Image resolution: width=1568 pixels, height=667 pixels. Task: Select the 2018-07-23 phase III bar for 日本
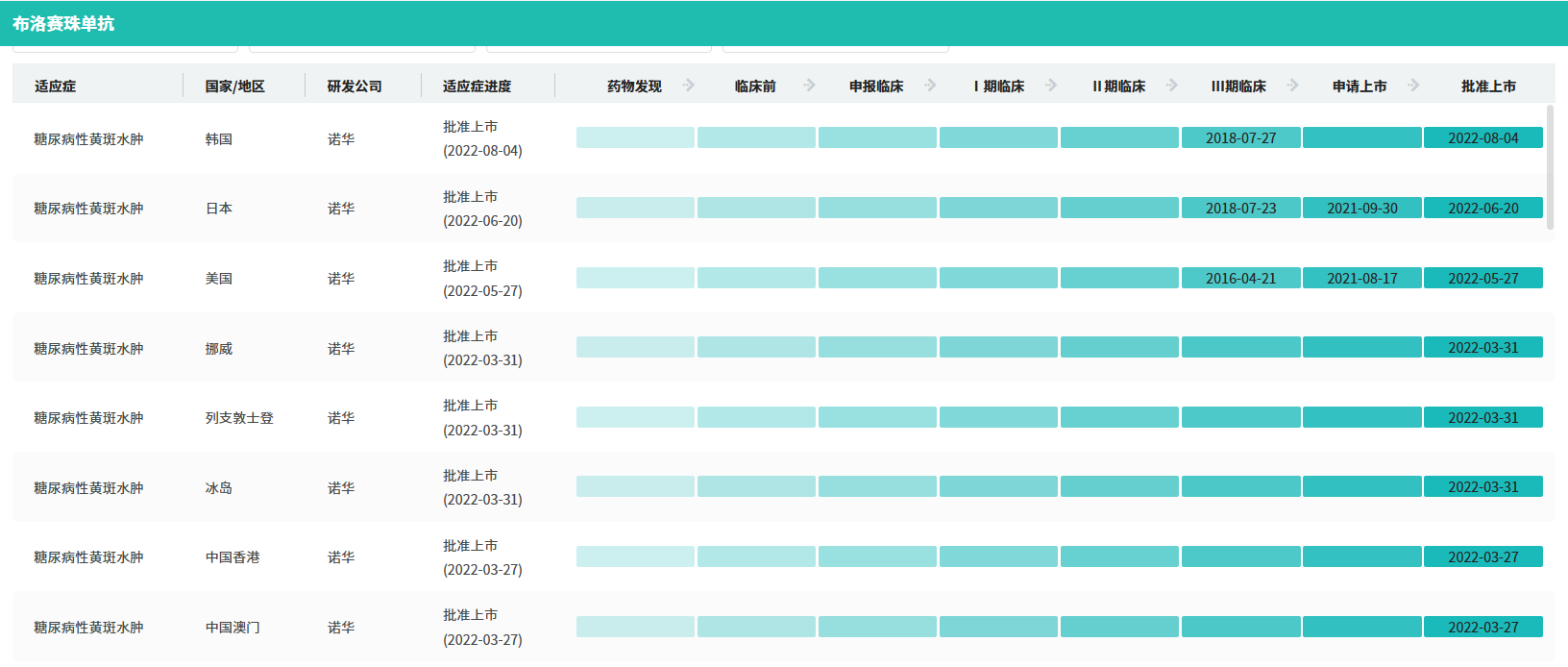pos(1241,209)
